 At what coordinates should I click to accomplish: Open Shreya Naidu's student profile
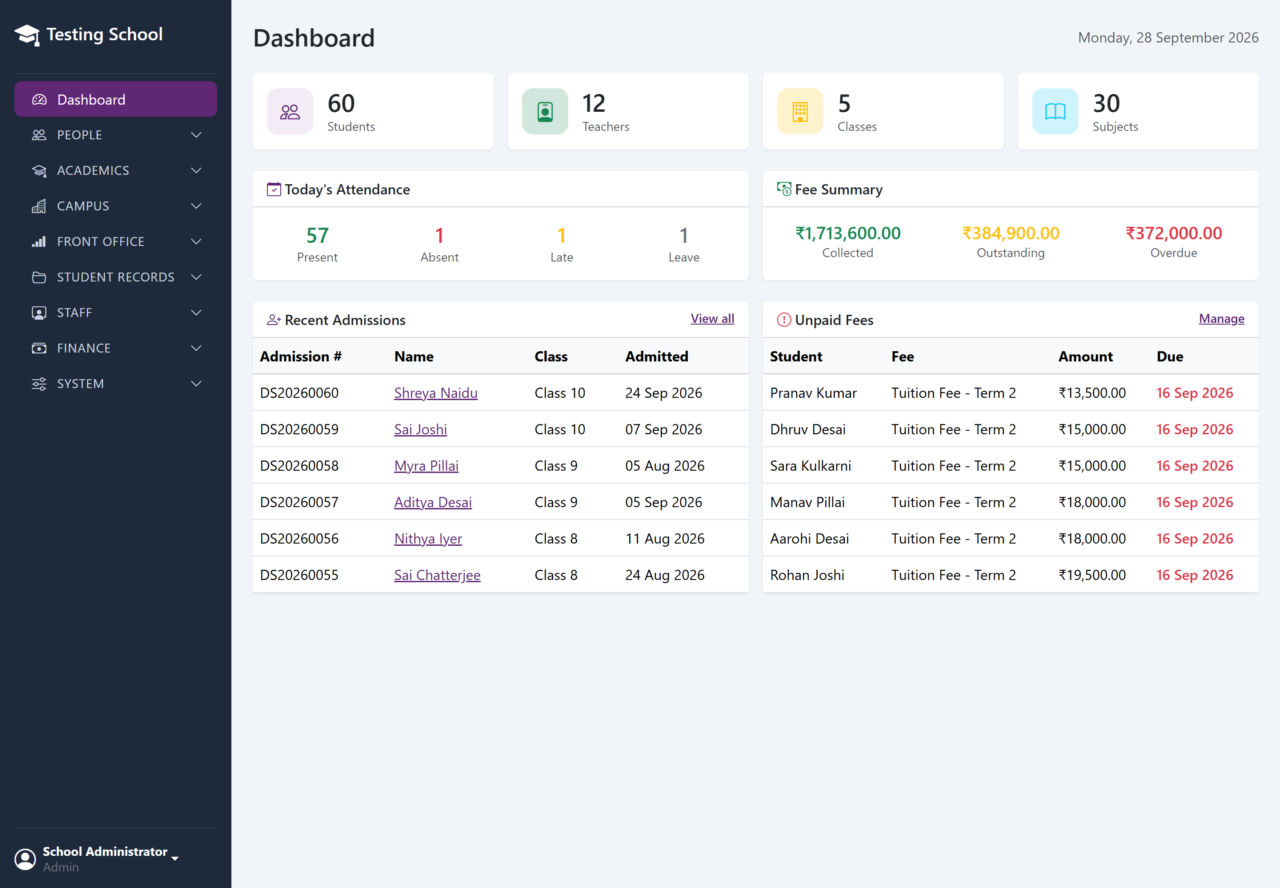[436, 393]
